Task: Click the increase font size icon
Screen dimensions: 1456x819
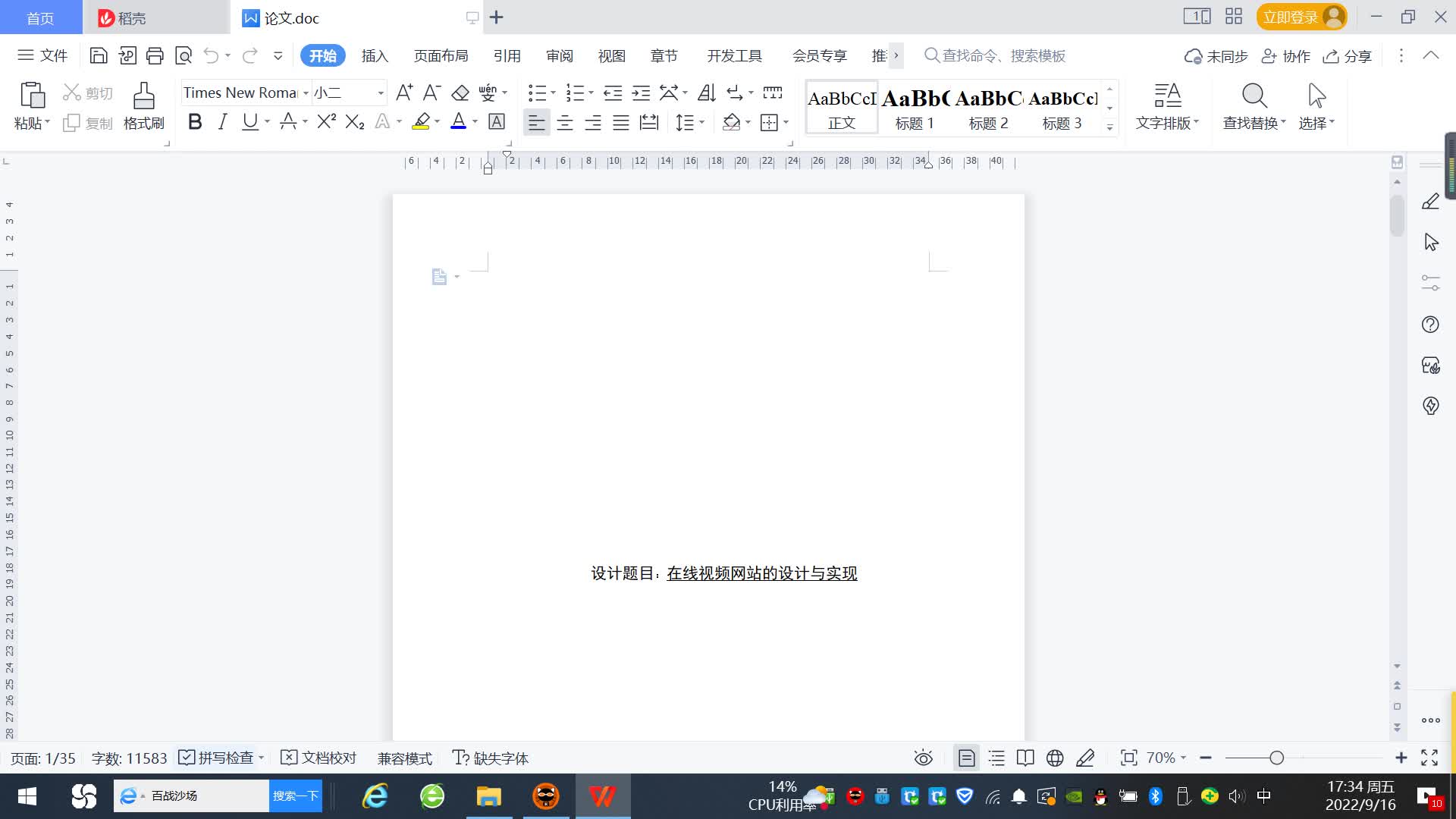Action: click(404, 93)
